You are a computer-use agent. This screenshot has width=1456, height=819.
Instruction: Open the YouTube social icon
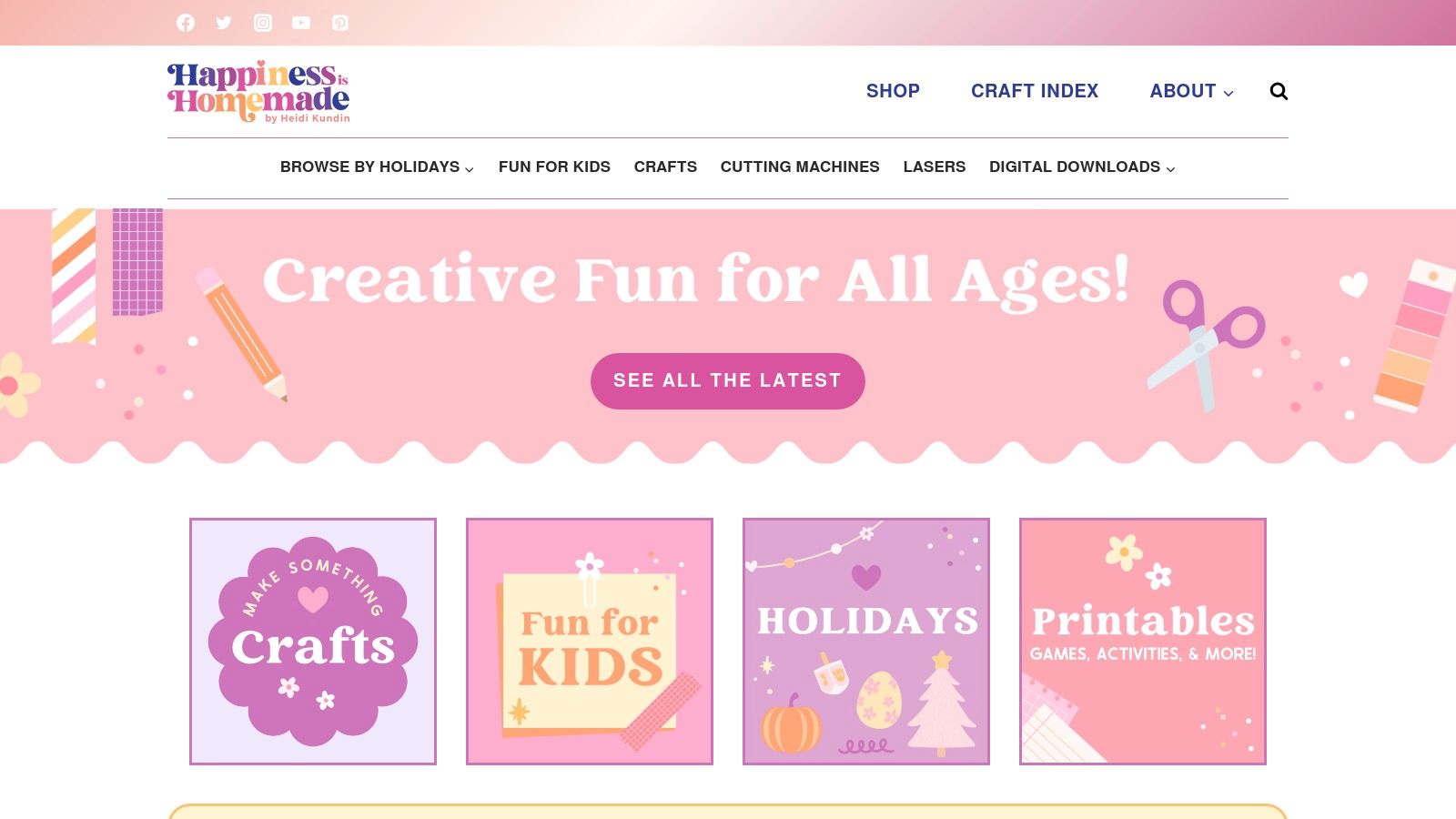coord(301,23)
